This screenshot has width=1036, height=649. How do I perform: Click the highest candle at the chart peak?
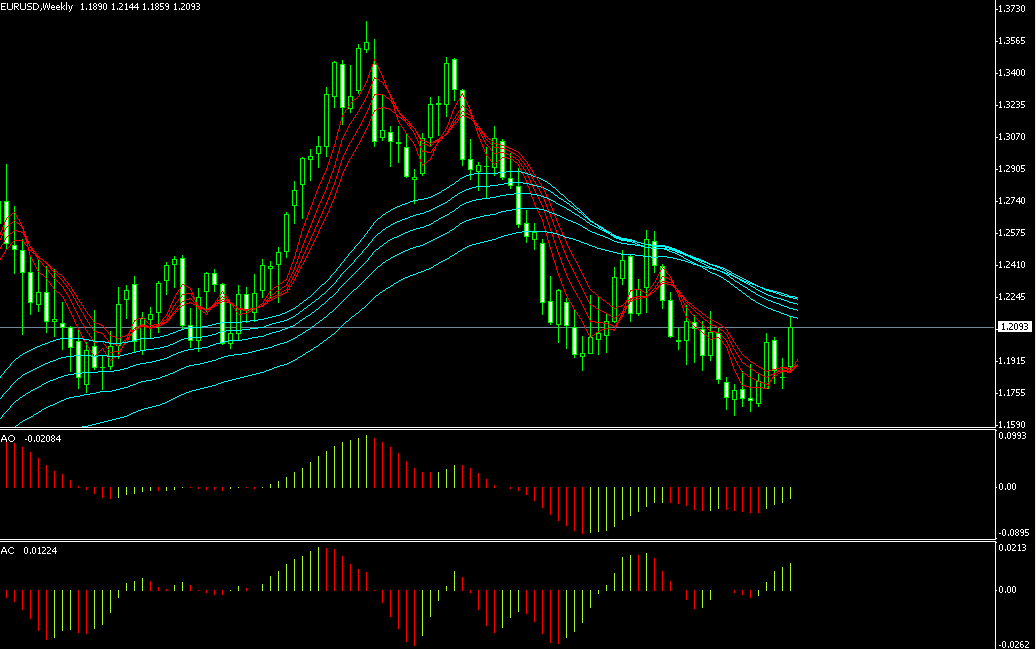[x=367, y=45]
